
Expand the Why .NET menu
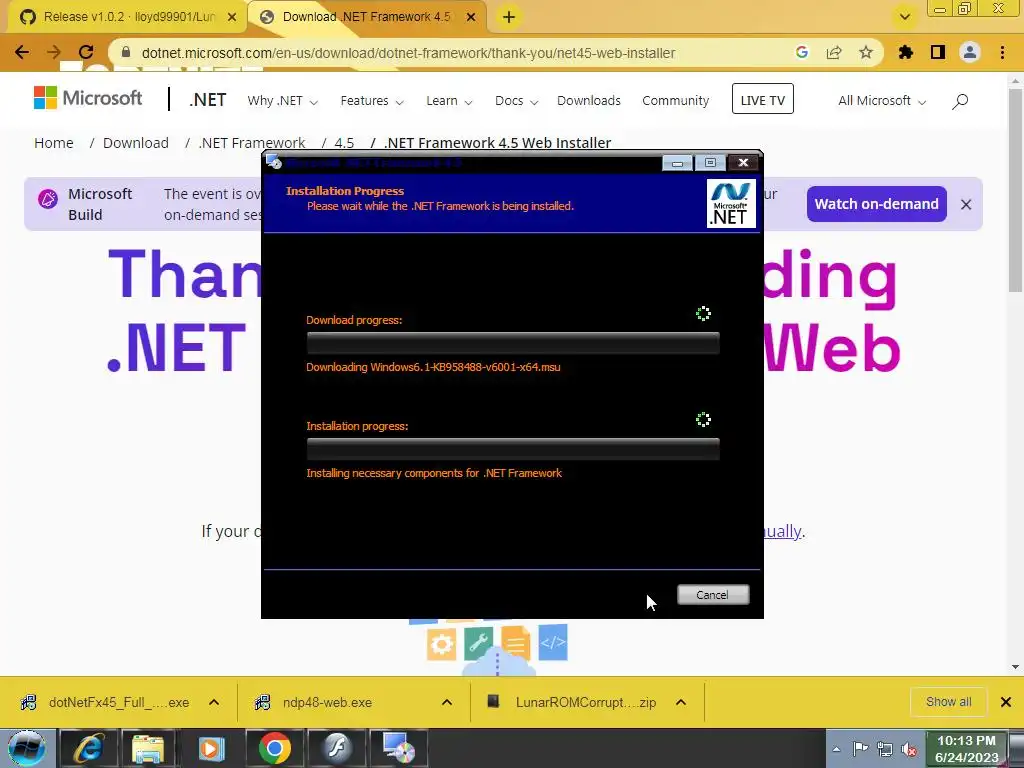click(282, 101)
